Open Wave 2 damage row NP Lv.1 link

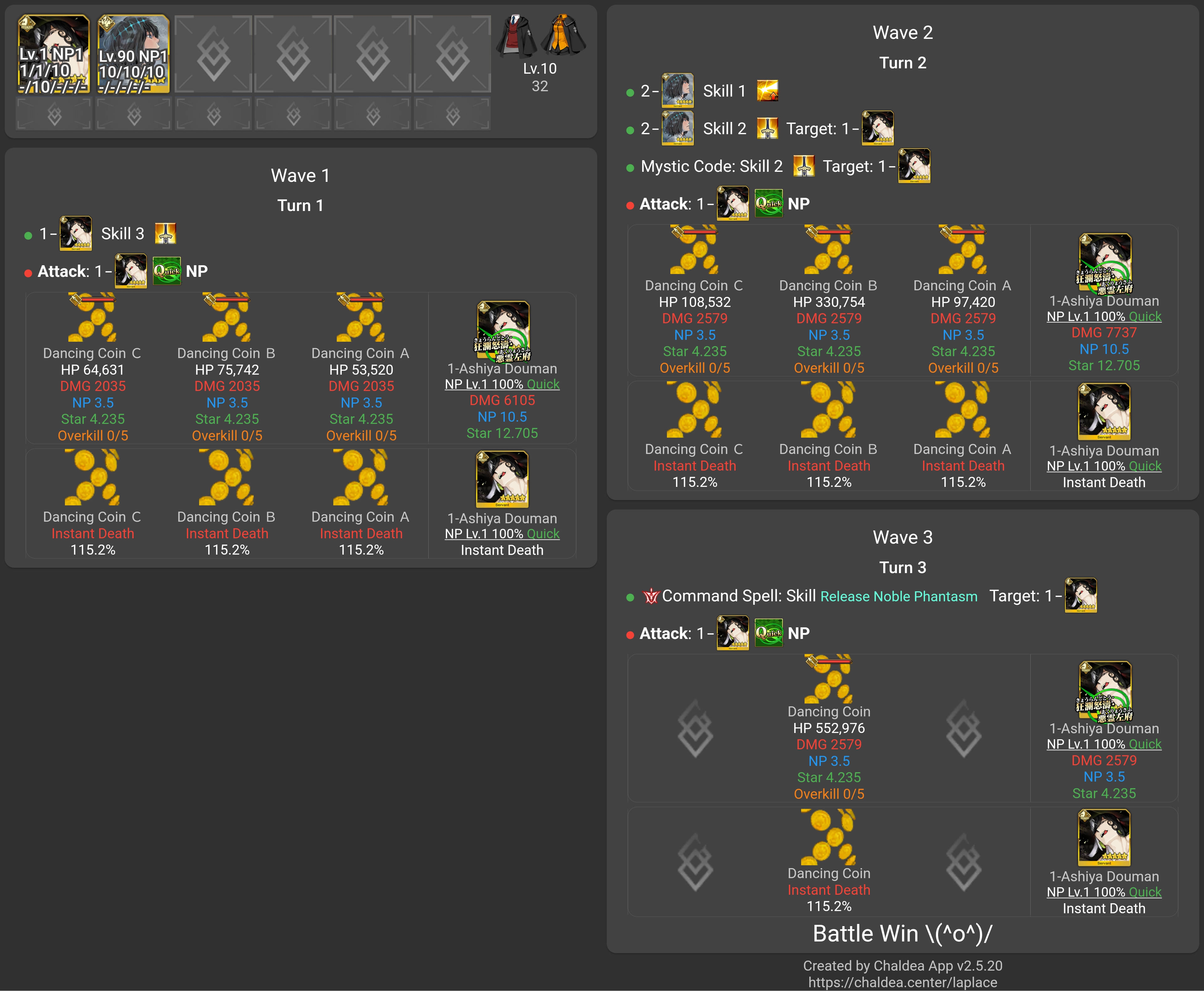(x=1104, y=316)
